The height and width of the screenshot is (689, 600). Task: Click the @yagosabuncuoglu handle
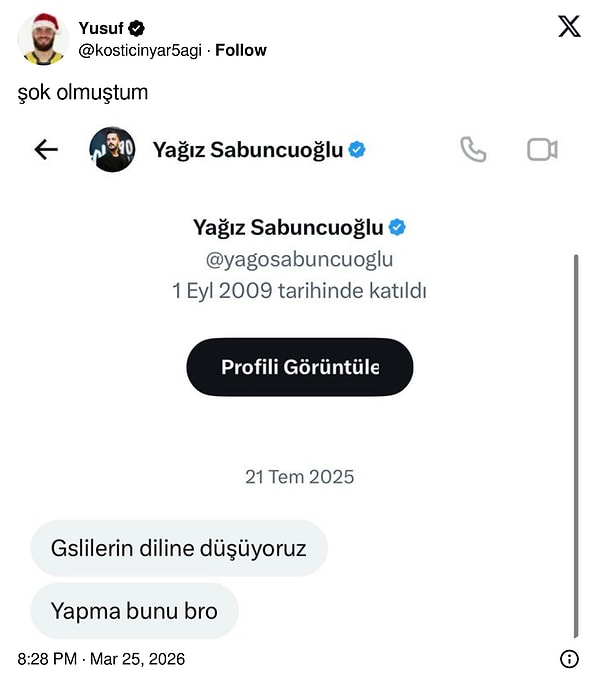[299, 260]
